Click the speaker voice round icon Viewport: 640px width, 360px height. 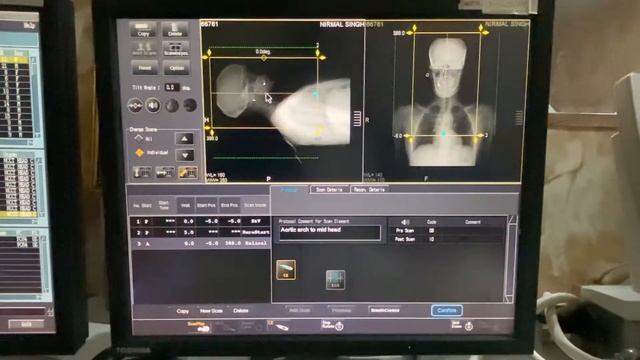click(153, 105)
